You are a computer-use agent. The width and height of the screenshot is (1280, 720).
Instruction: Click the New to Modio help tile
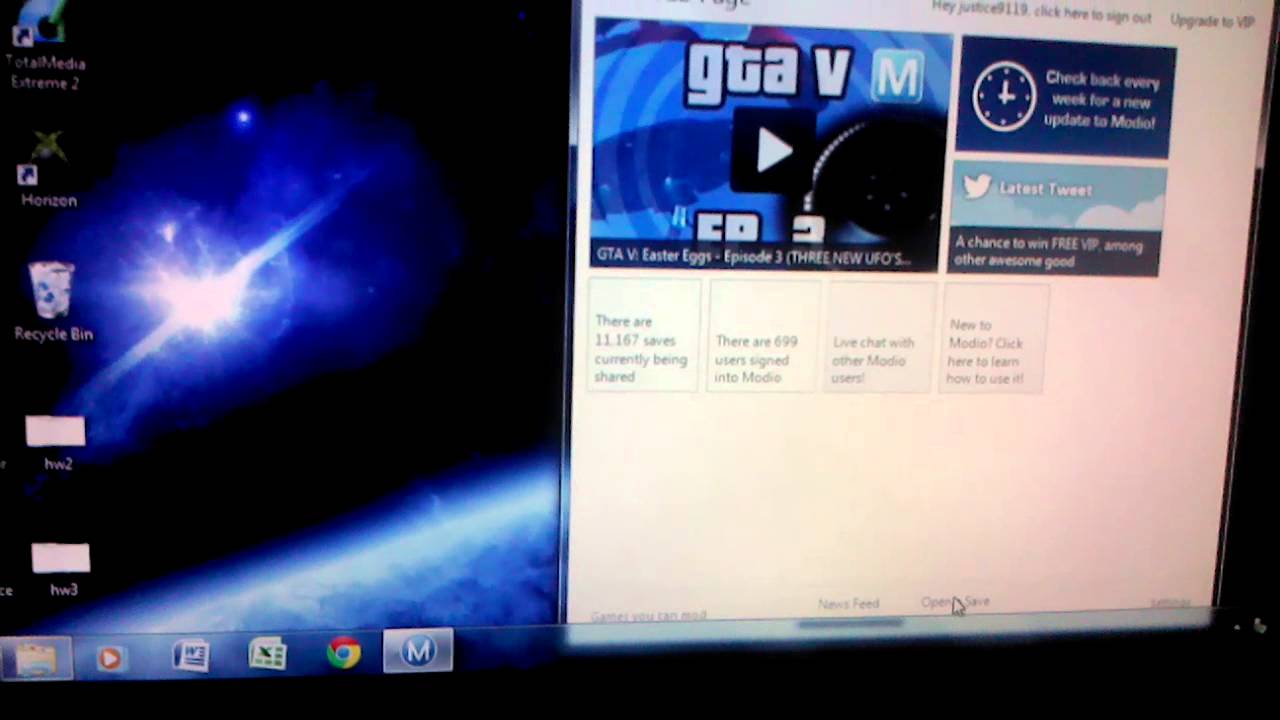coord(994,339)
